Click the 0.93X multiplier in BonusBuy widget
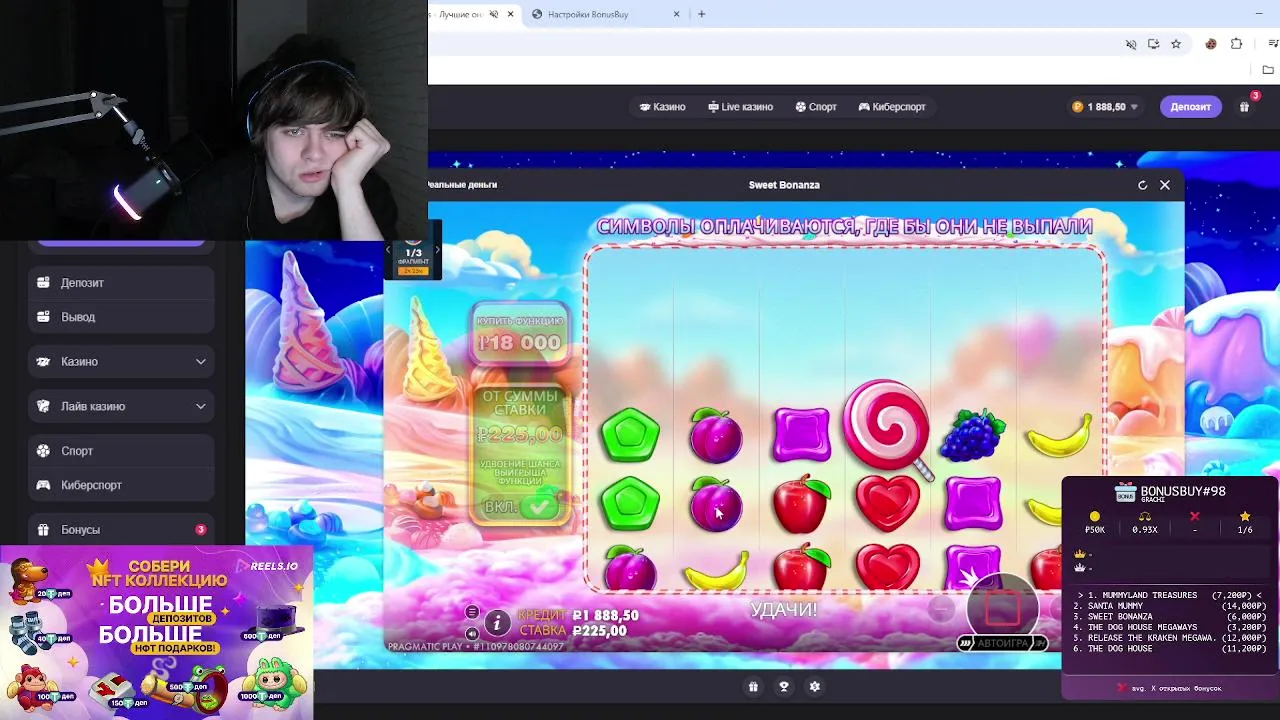This screenshot has height=720, width=1280. coord(1145,530)
